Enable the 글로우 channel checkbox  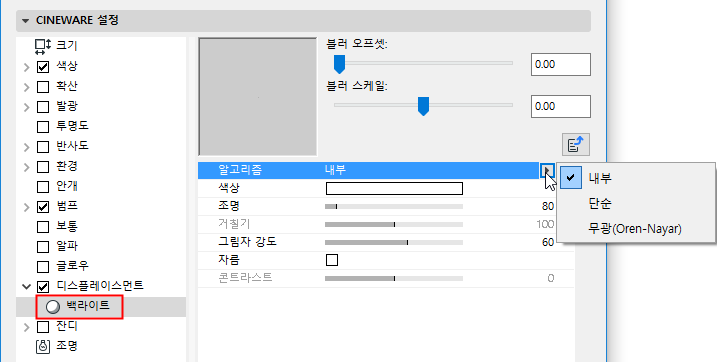click(43, 266)
